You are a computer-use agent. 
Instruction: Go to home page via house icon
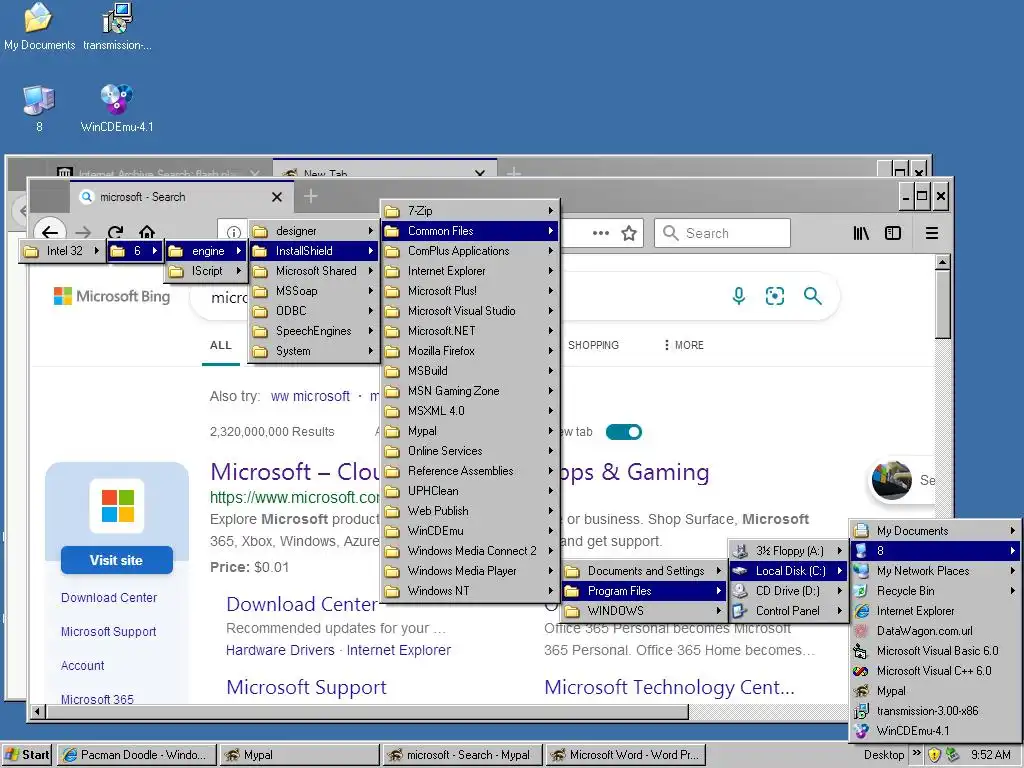147,232
